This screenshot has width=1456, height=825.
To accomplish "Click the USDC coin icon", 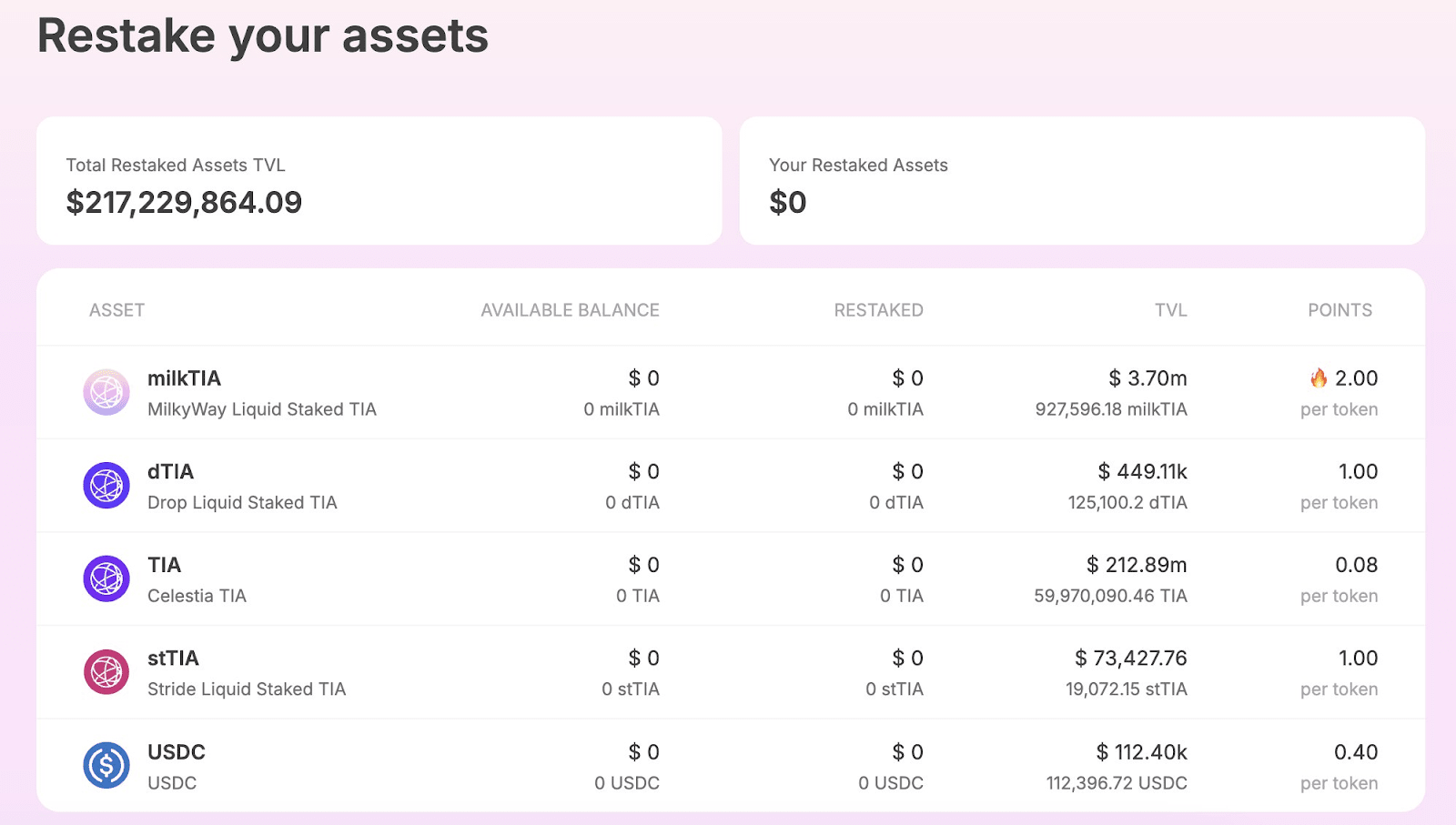I will [106, 766].
